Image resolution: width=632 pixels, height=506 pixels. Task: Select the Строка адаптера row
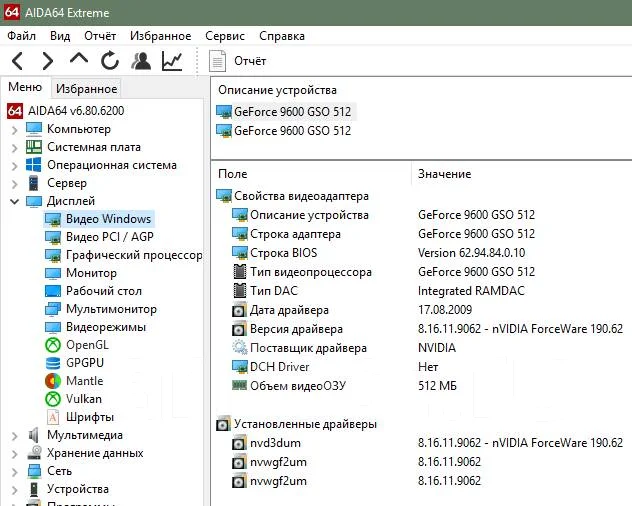pyautogui.click(x=295, y=234)
